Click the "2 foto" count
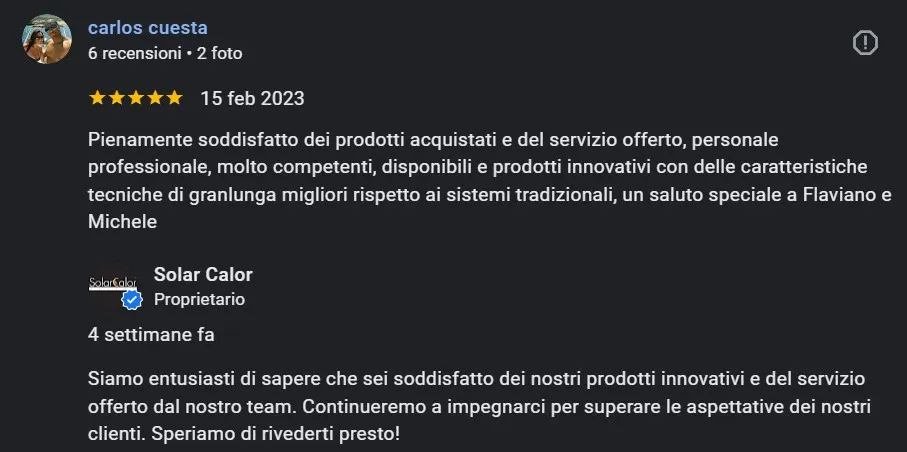 (220, 53)
